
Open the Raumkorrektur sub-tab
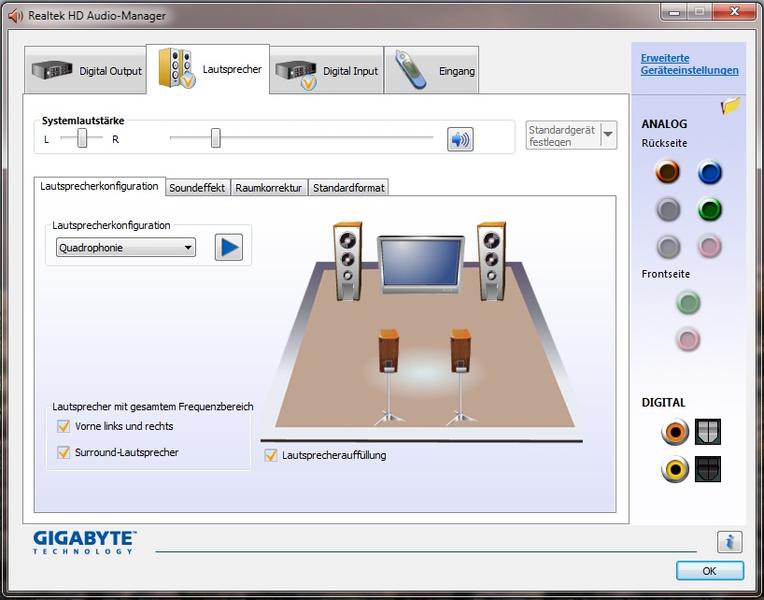pyautogui.click(x=269, y=188)
